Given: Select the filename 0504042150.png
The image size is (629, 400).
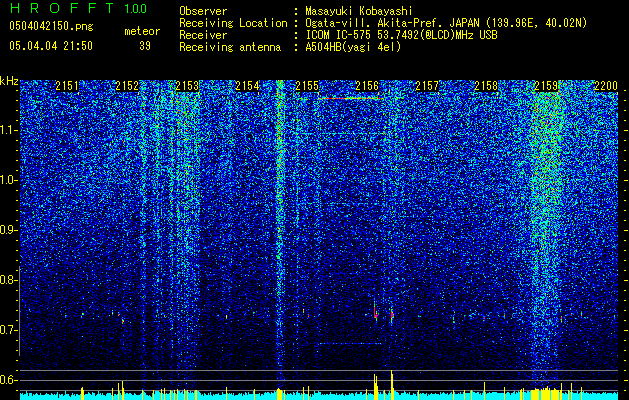Looking at the screenshot, I should tap(51, 26).
